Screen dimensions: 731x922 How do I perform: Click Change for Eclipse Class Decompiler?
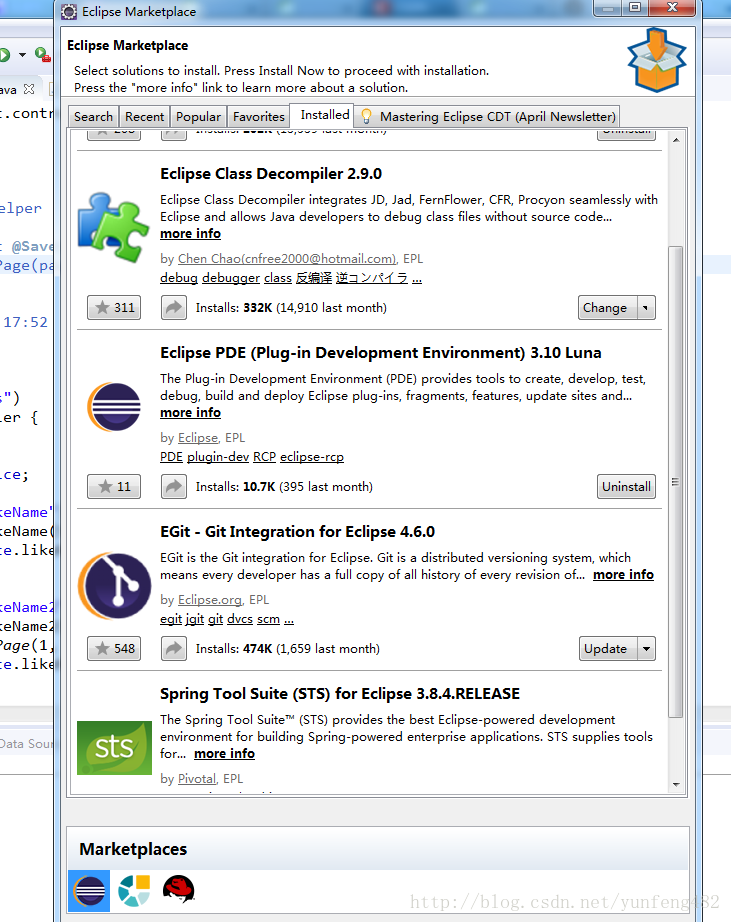tap(605, 308)
